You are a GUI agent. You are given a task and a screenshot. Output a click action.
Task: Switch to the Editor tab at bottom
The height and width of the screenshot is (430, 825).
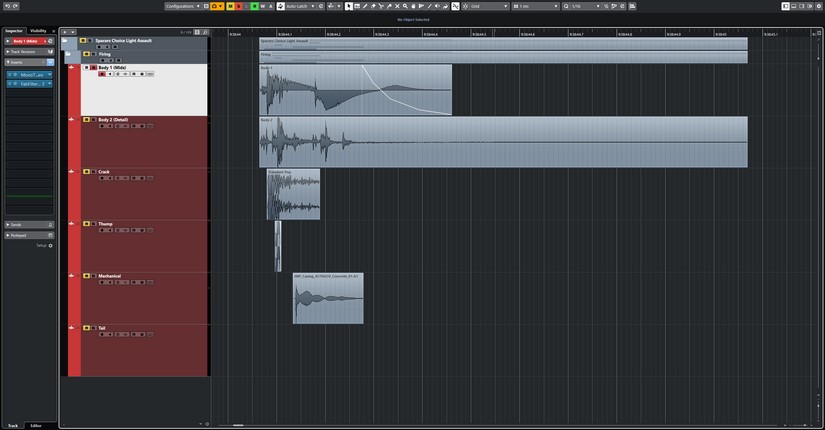(x=36, y=426)
